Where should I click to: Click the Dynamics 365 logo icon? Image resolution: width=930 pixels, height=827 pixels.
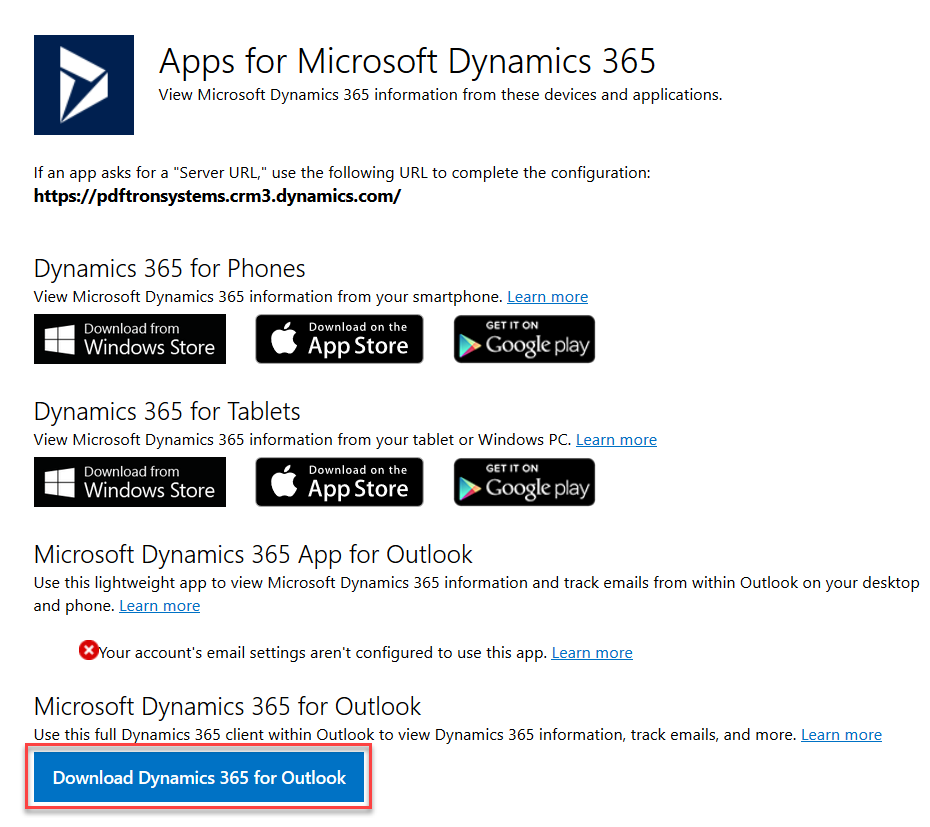[84, 85]
